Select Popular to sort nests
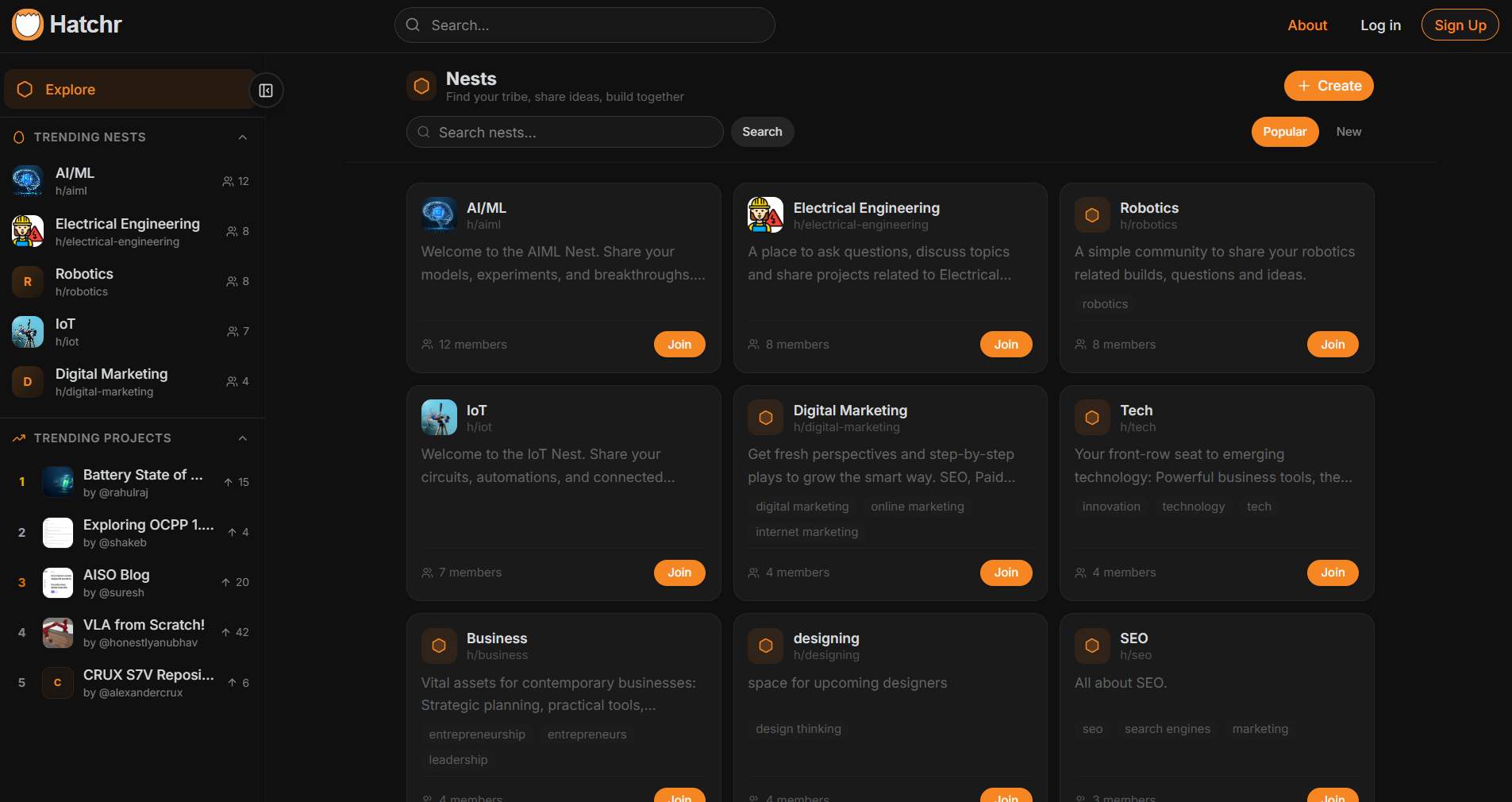This screenshot has height=802, width=1512. (x=1284, y=132)
